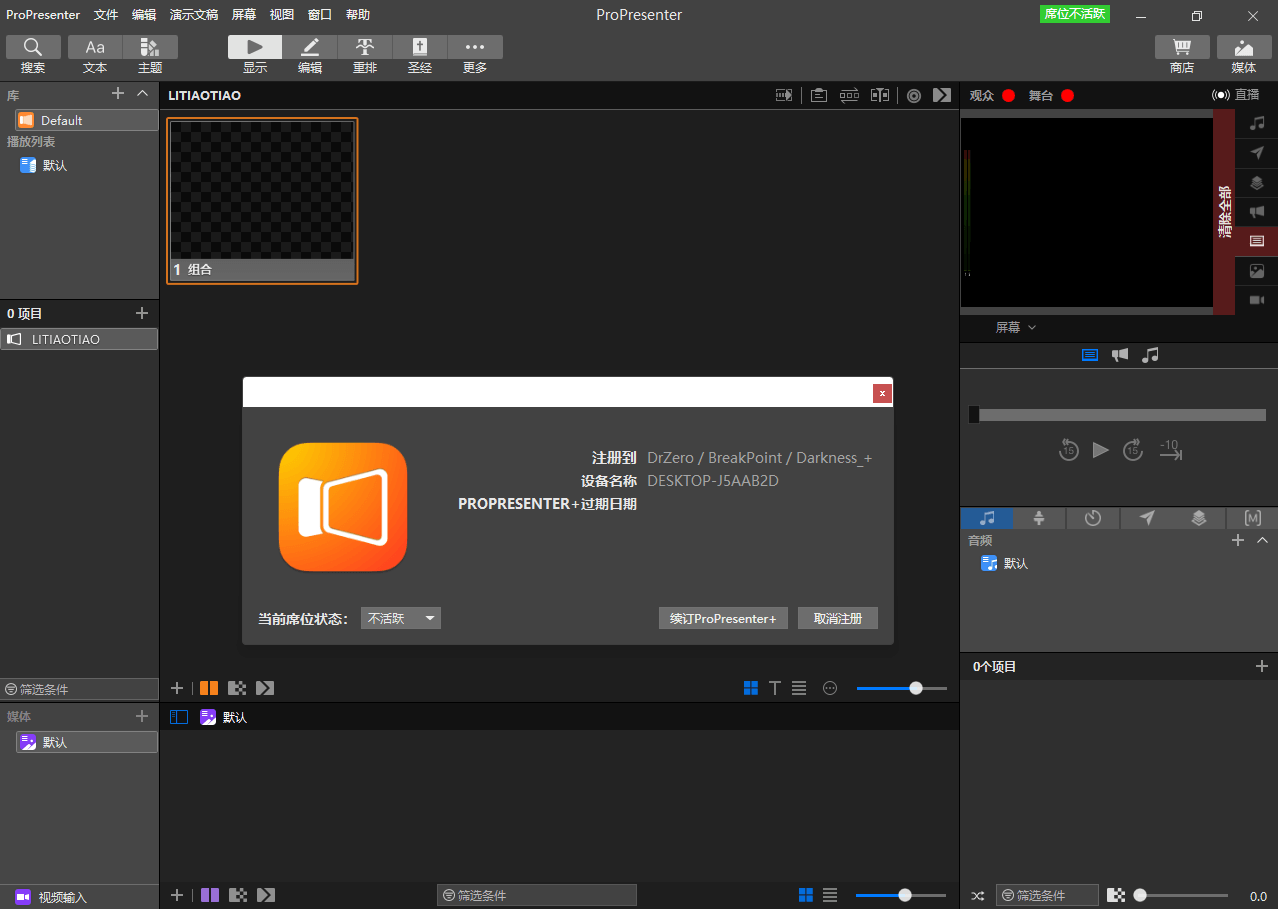
Task: Toggle the 观众 audience red indicator
Action: [x=1008, y=95]
